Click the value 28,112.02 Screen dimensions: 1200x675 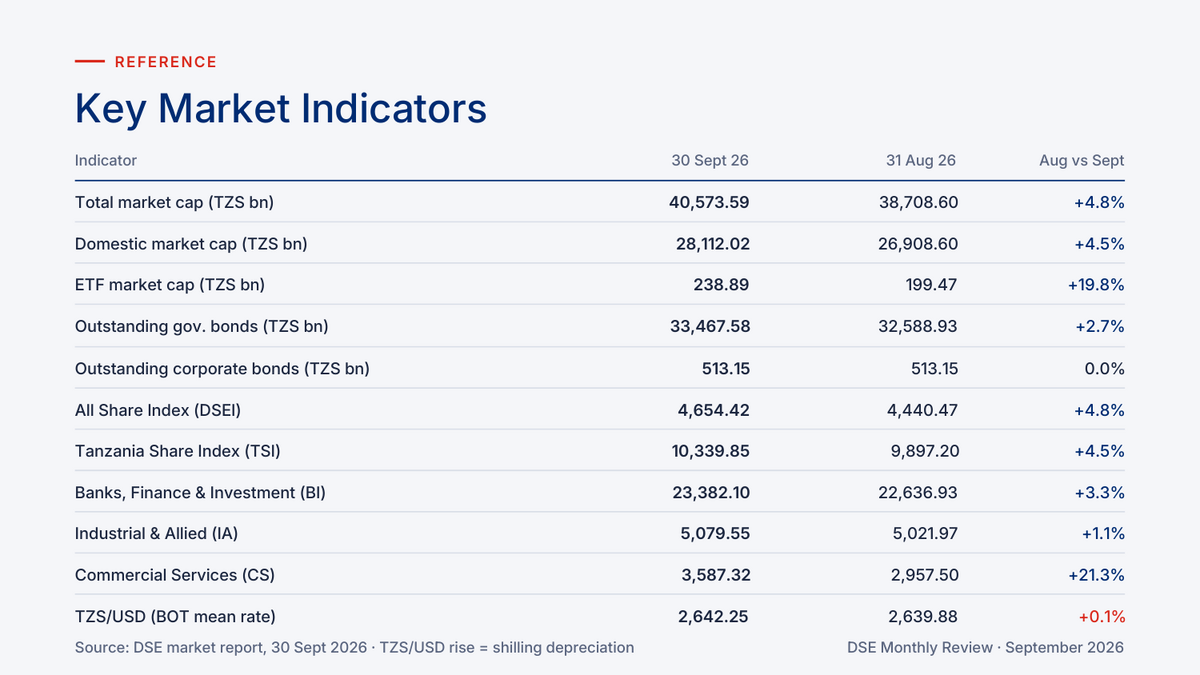tap(712, 244)
